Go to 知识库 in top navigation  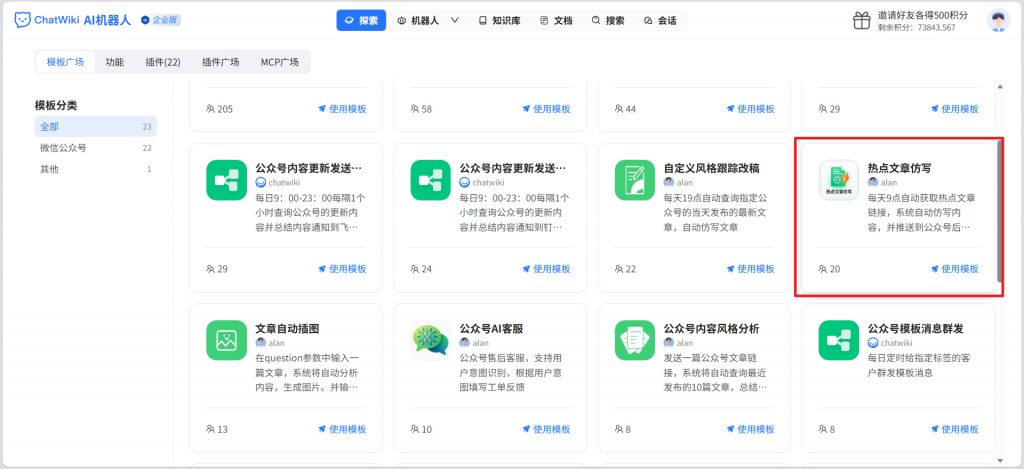[x=500, y=20]
